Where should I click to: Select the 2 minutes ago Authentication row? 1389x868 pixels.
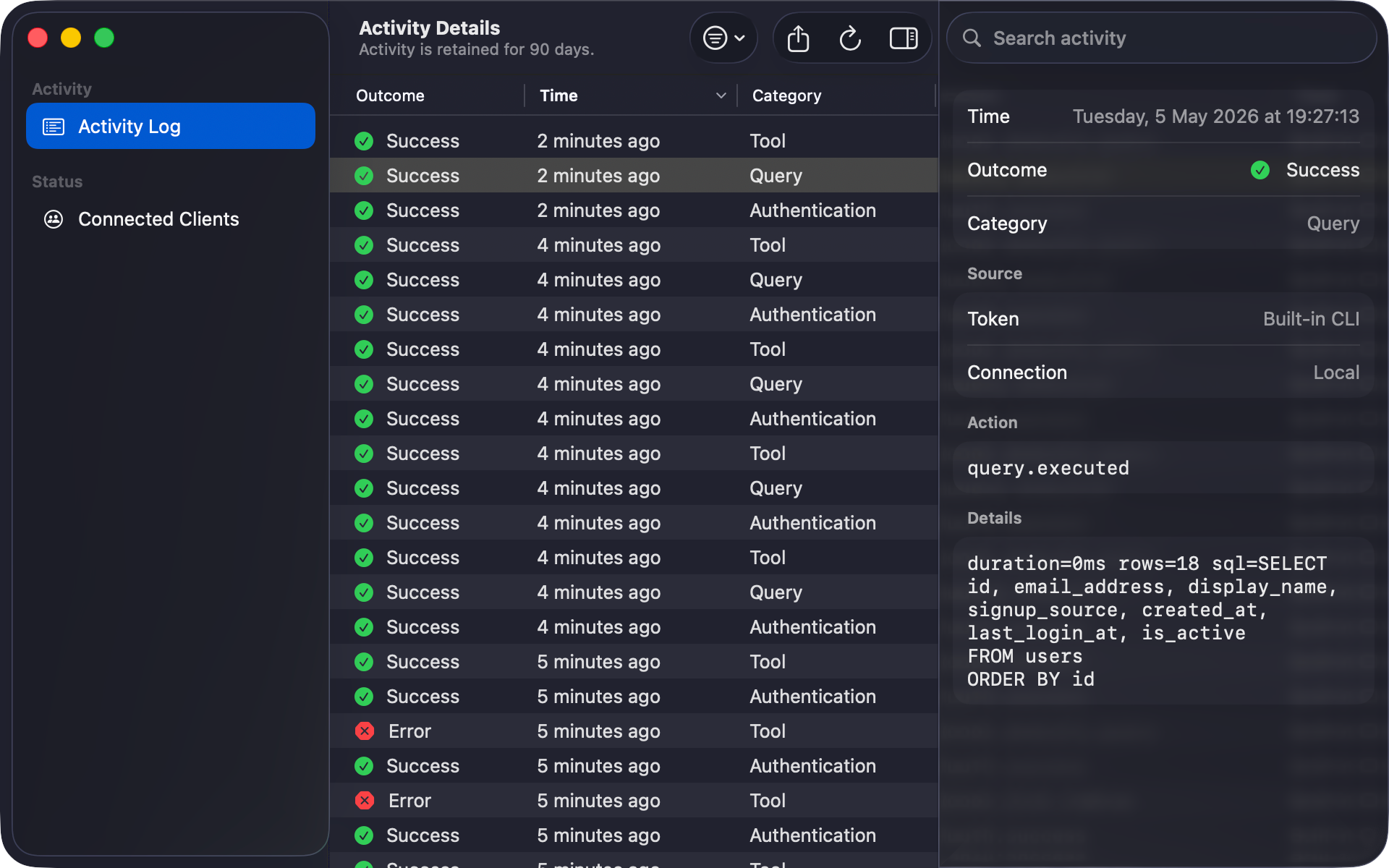tap(634, 210)
